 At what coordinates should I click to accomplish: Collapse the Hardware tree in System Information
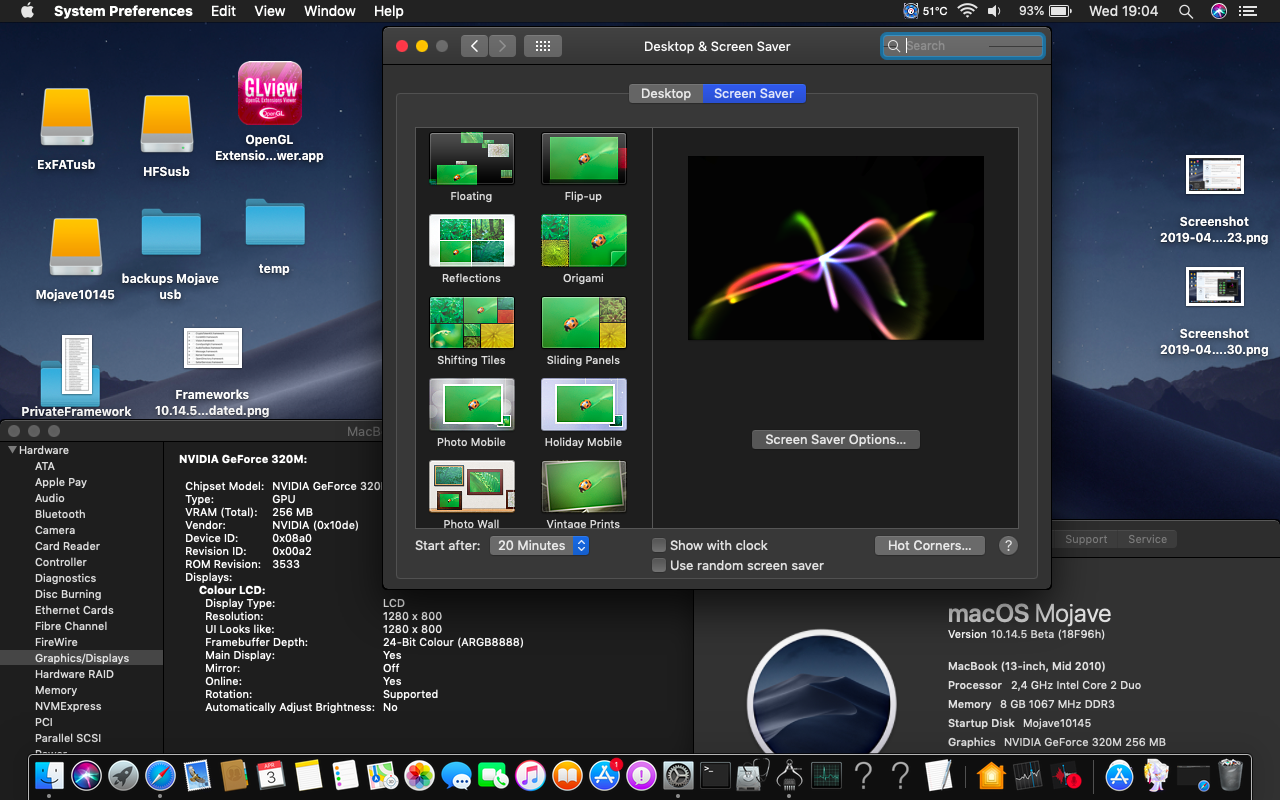[x=11, y=450]
